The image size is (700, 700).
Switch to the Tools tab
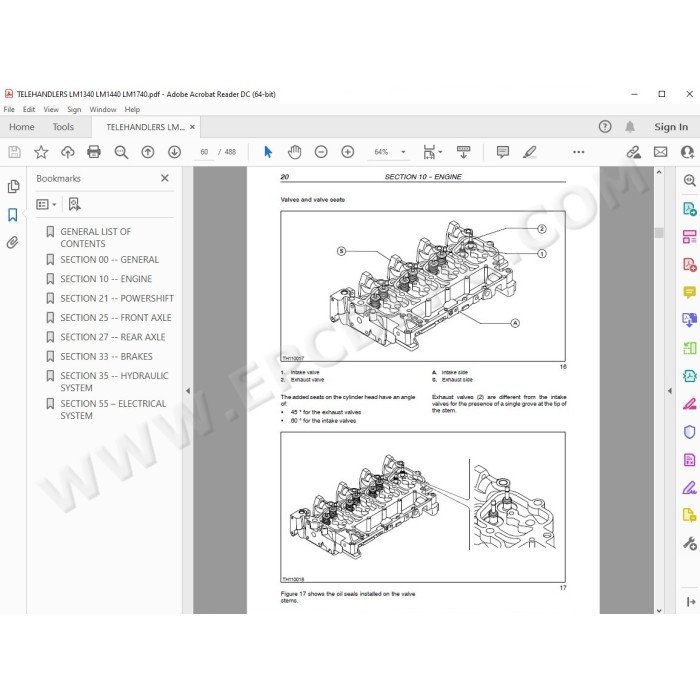pos(63,127)
